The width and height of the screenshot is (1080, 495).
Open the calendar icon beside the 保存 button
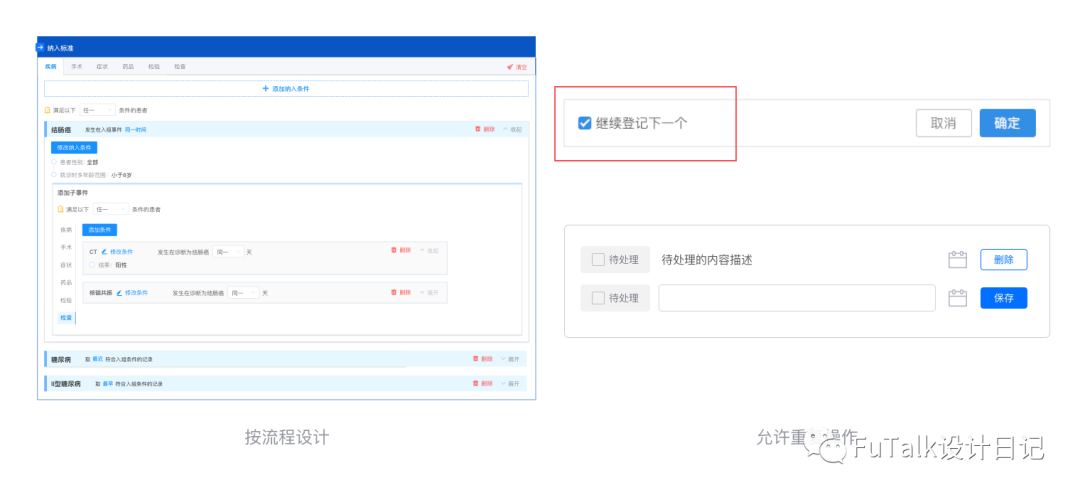(957, 298)
